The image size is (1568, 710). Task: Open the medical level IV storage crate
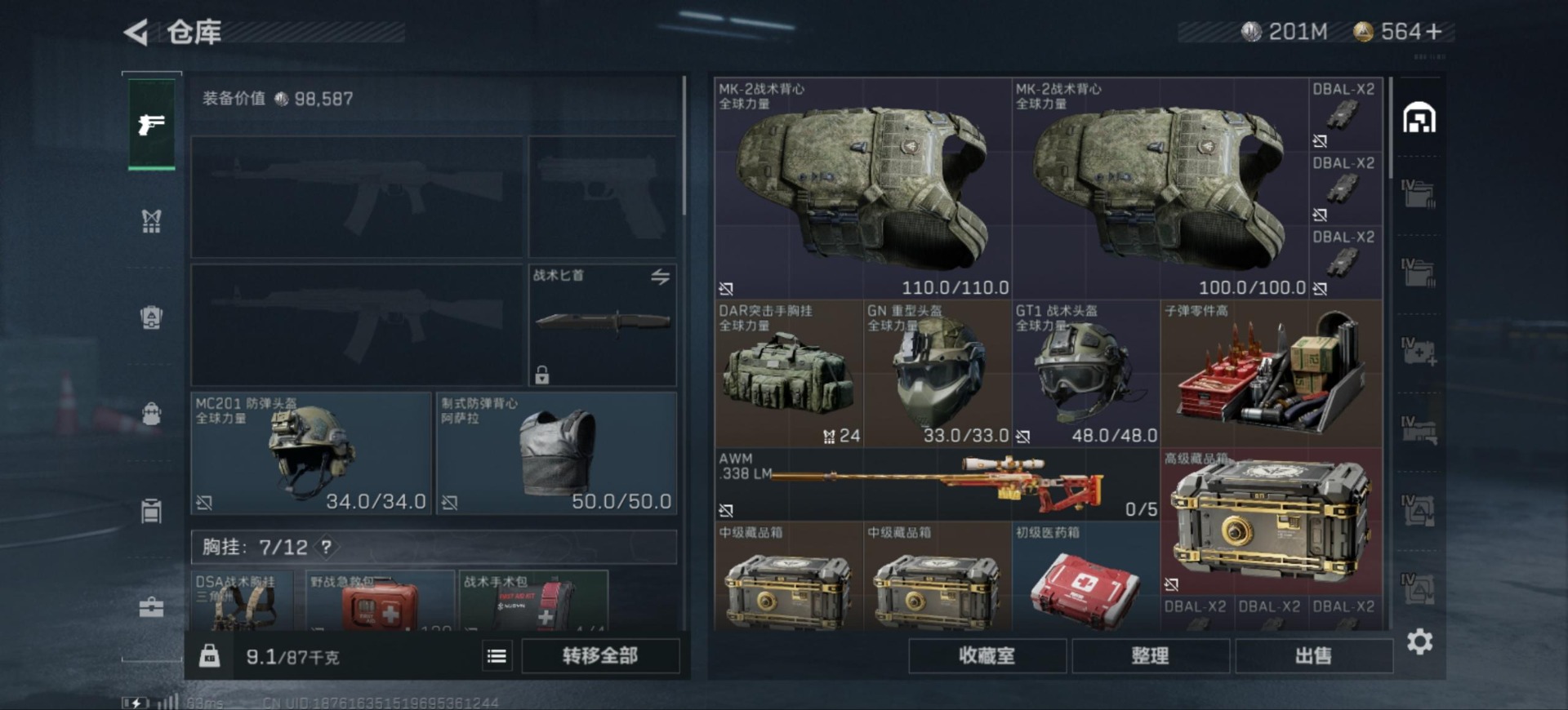[1419, 351]
